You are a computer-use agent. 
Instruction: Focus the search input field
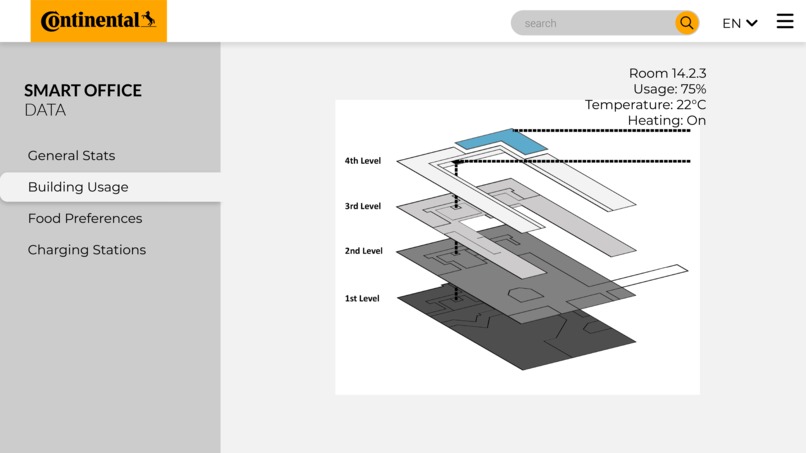593,23
